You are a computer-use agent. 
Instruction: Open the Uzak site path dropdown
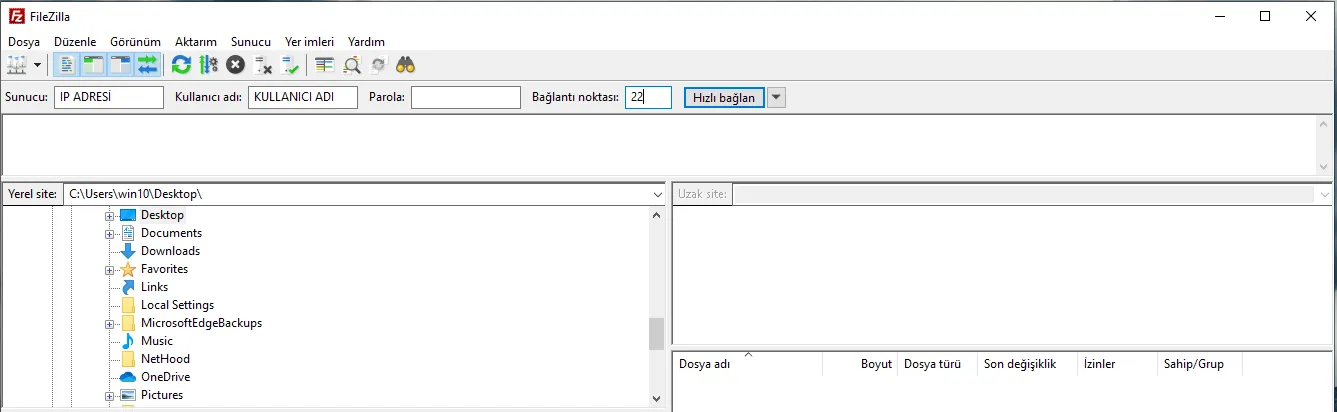[x=1324, y=194]
